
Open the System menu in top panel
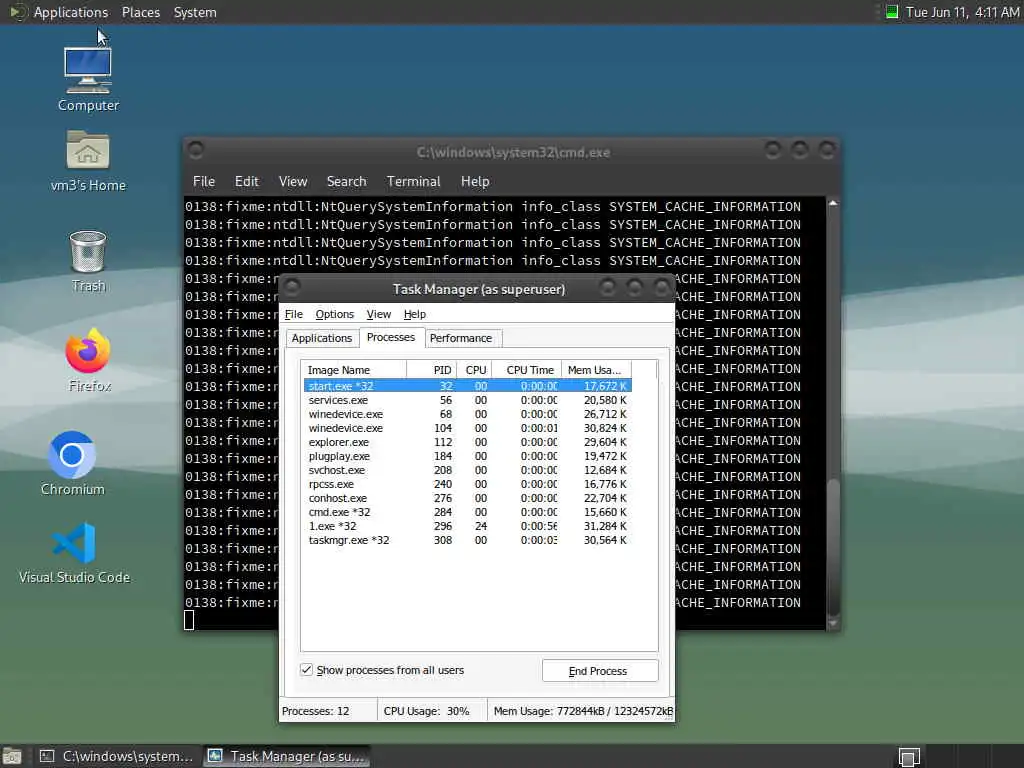pos(195,12)
